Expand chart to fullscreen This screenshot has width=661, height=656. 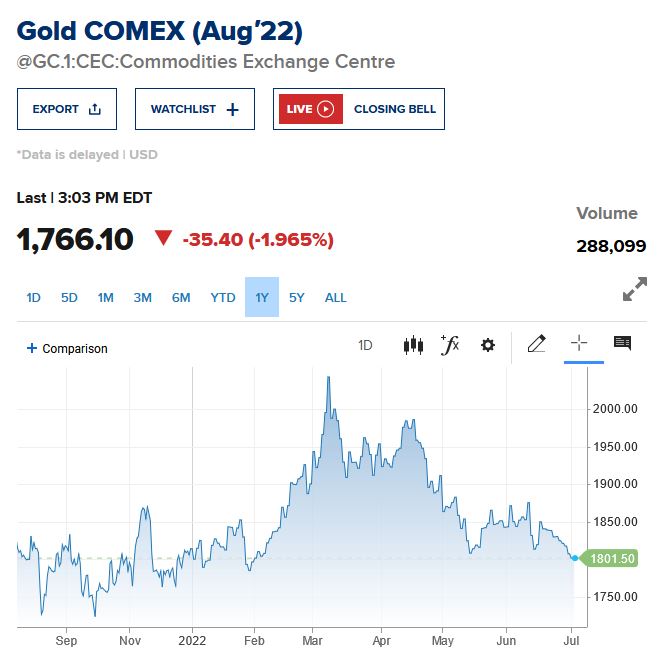point(634,290)
